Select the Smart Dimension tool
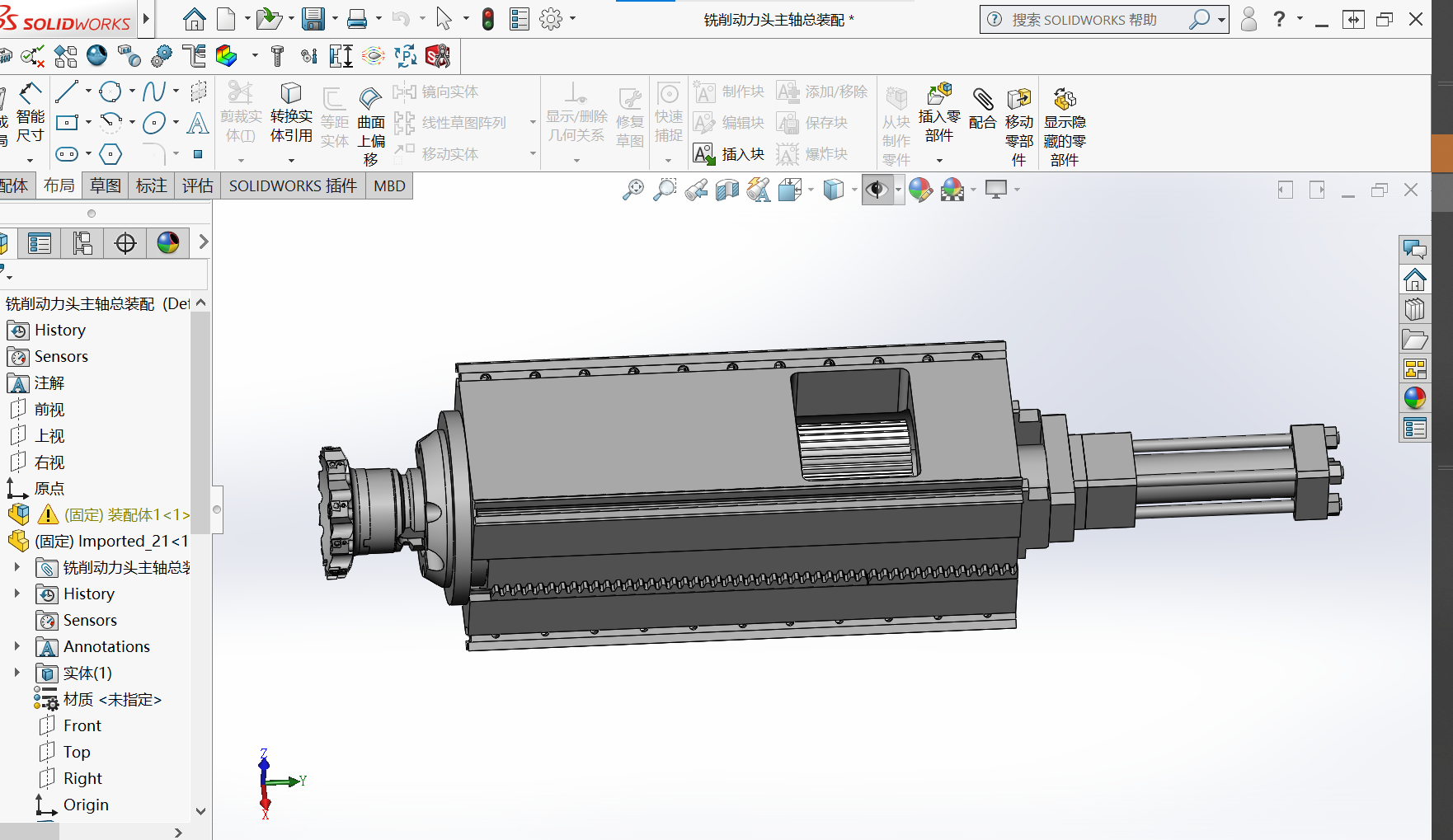 point(31,113)
